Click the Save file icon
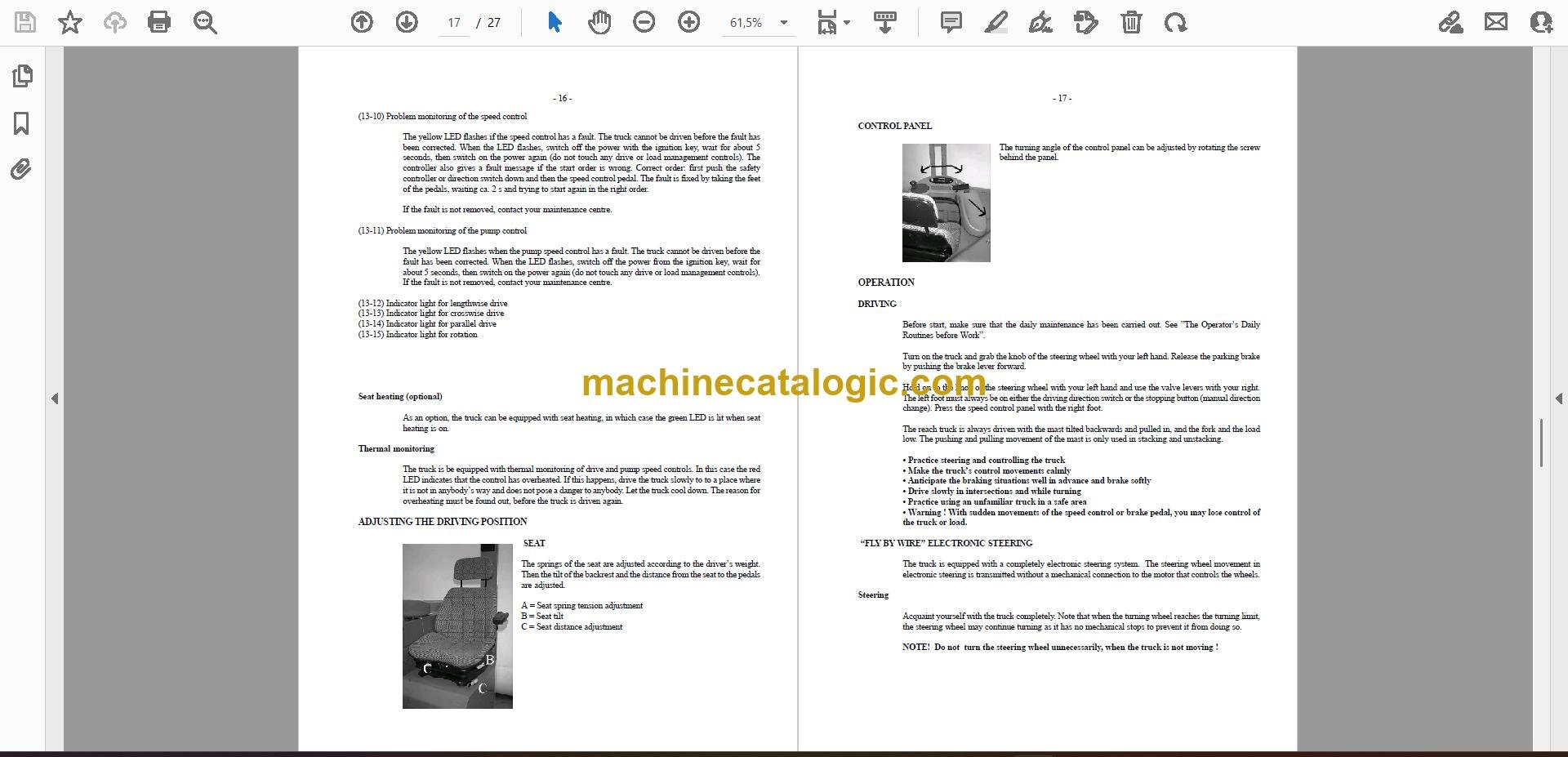The image size is (1568, 757). (25, 22)
